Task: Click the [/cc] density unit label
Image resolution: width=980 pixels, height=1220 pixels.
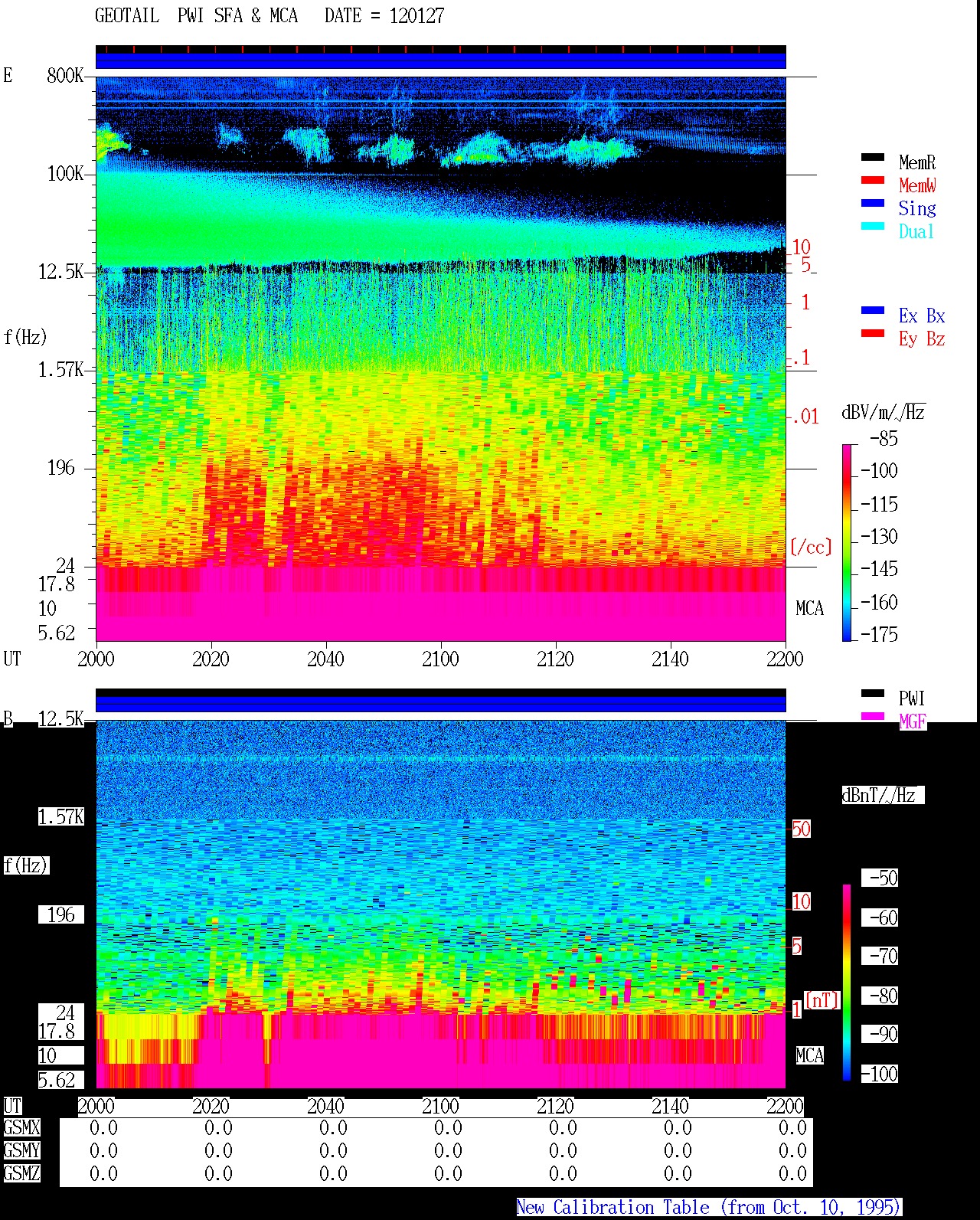Action: click(x=811, y=547)
